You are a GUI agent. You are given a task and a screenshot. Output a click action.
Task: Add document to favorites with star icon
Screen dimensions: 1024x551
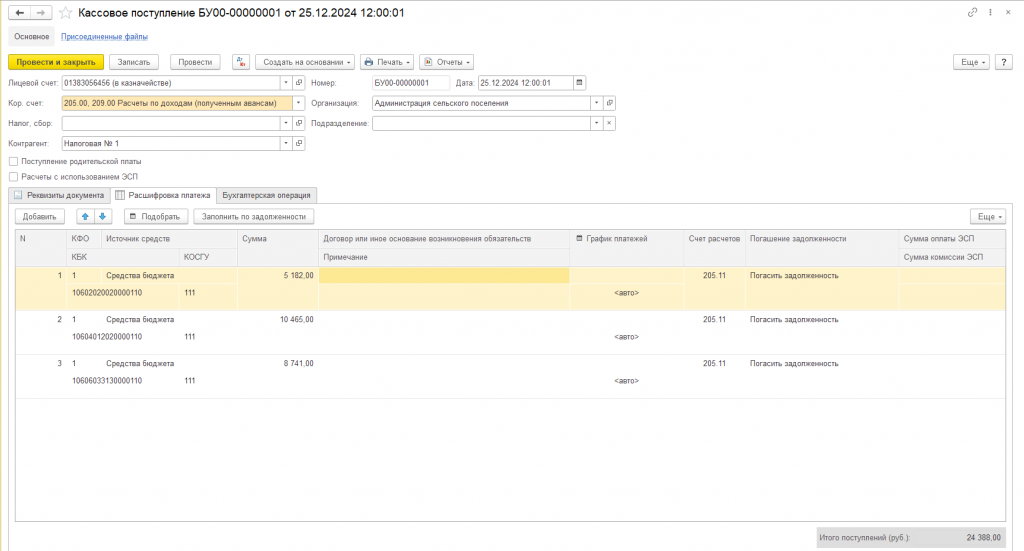[65, 12]
